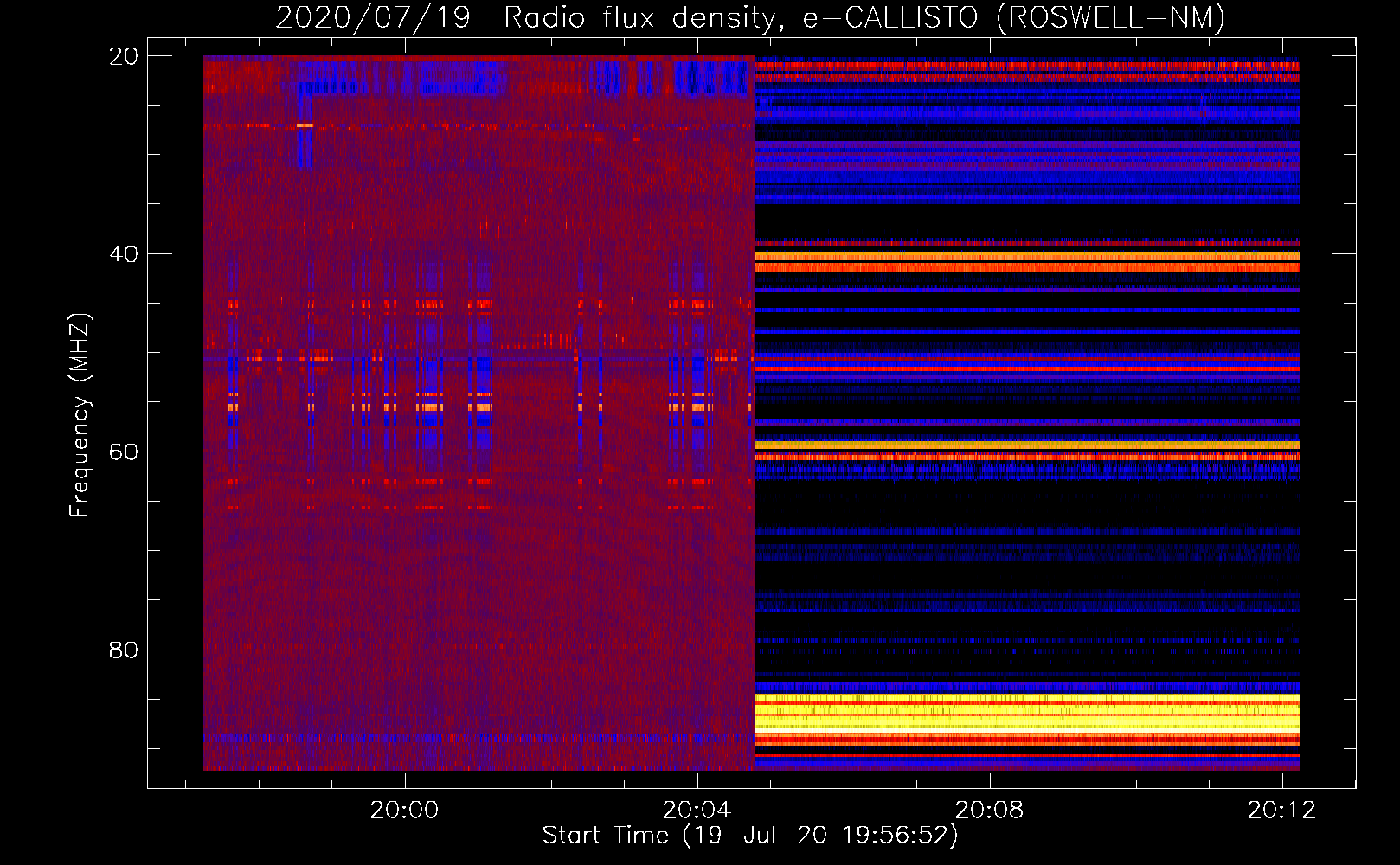Click the frequency tick label "60"
The width and height of the screenshot is (1400, 865).
point(124,452)
